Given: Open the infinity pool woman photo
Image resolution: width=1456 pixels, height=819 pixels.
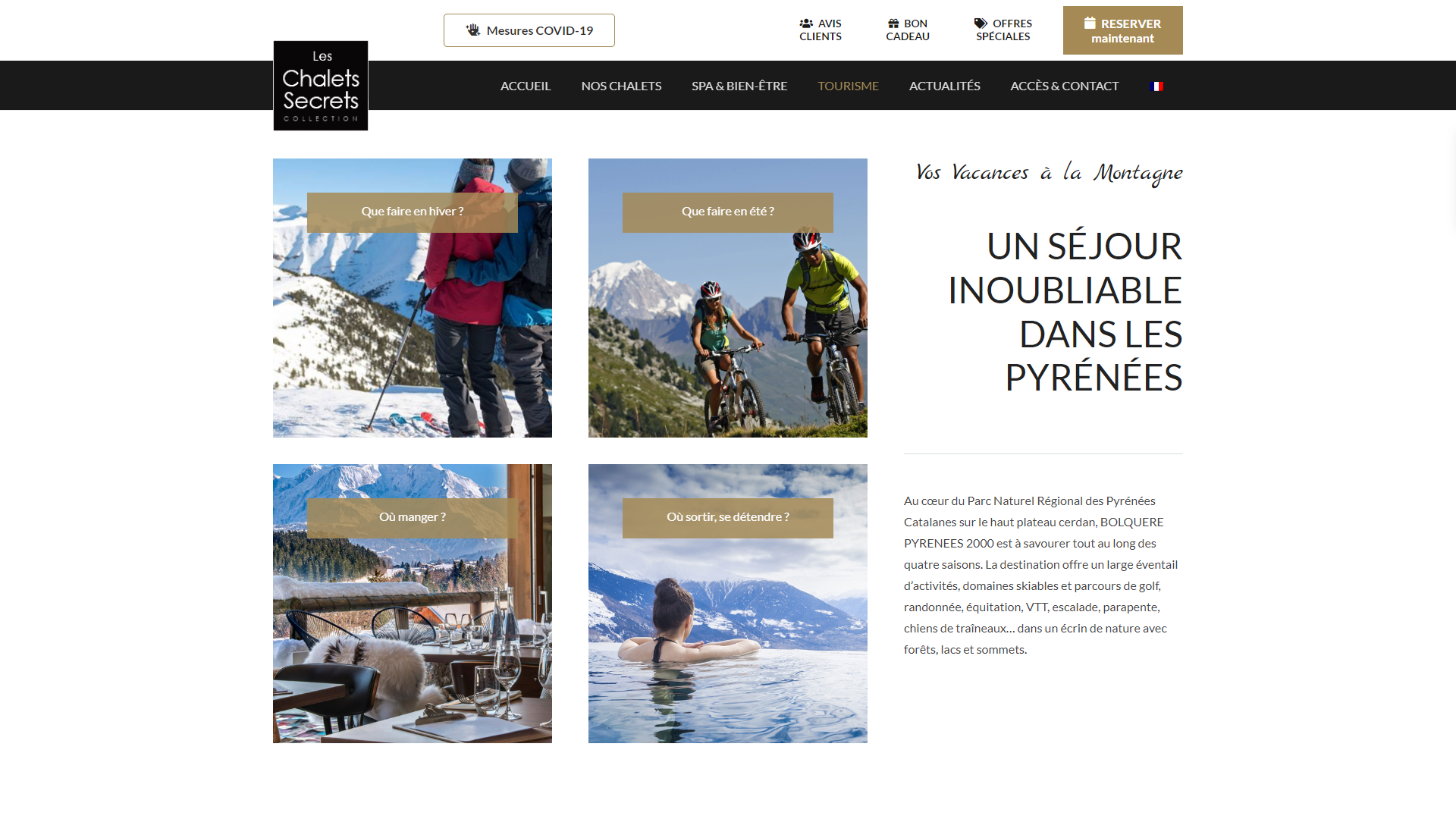Looking at the screenshot, I should [x=728, y=637].
